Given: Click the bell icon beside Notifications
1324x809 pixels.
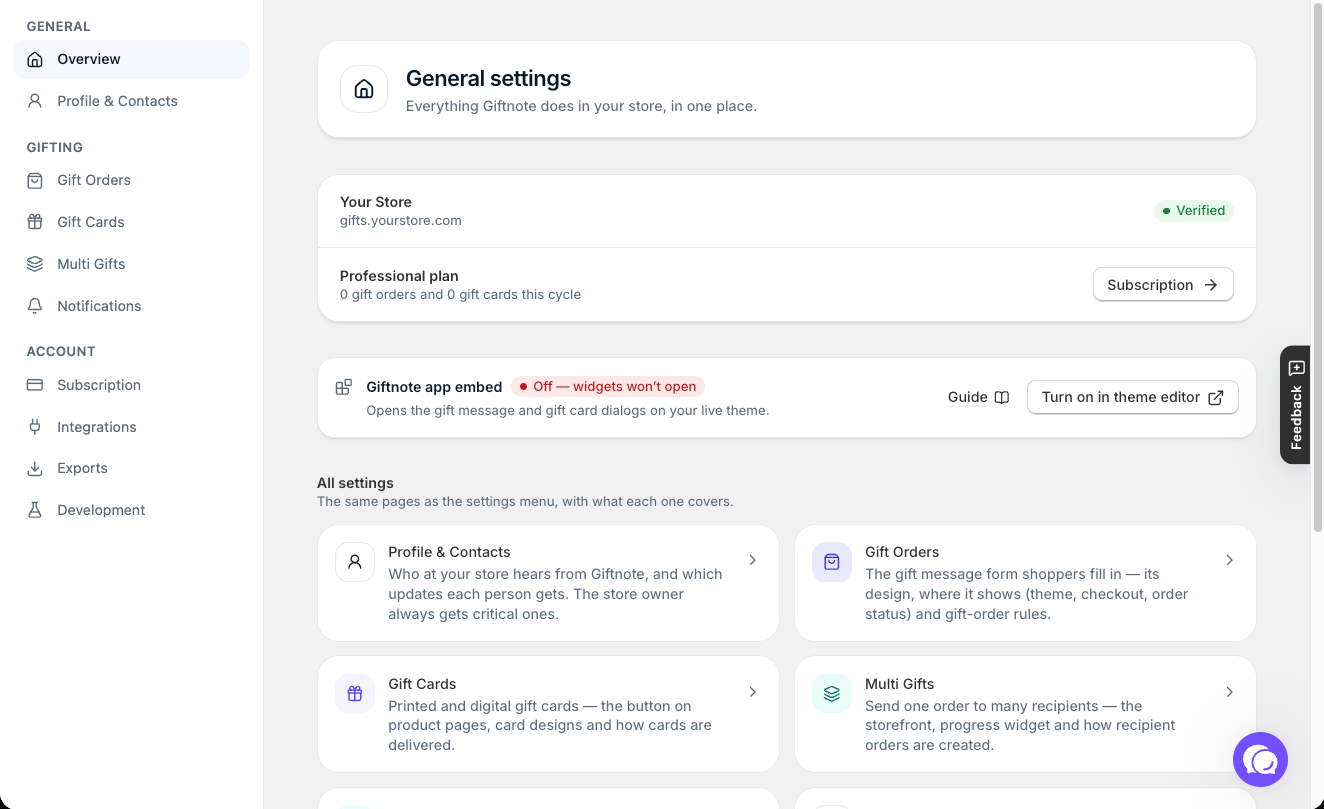Looking at the screenshot, I should click(x=35, y=306).
